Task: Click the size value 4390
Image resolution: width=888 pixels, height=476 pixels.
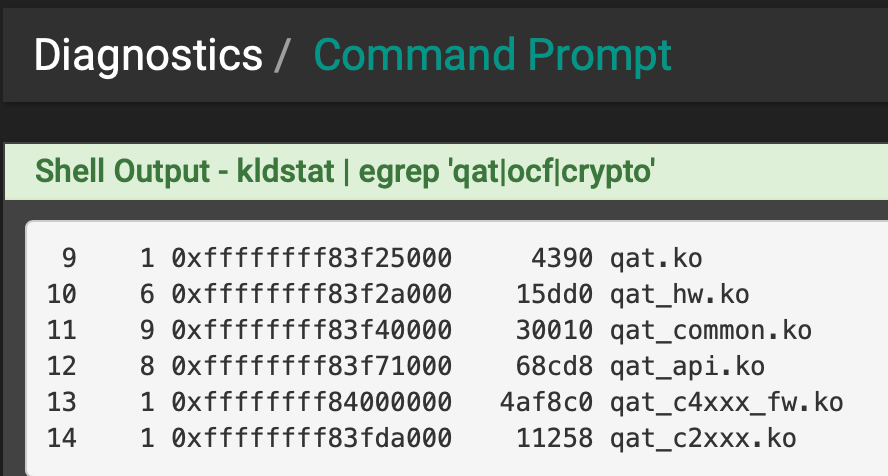Action: (563, 259)
